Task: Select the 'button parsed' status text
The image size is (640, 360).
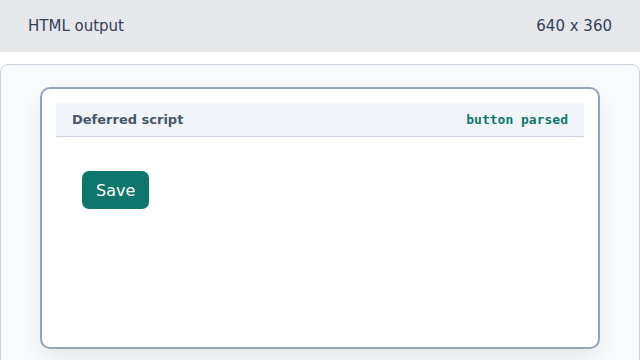Action: click(x=517, y=120)
